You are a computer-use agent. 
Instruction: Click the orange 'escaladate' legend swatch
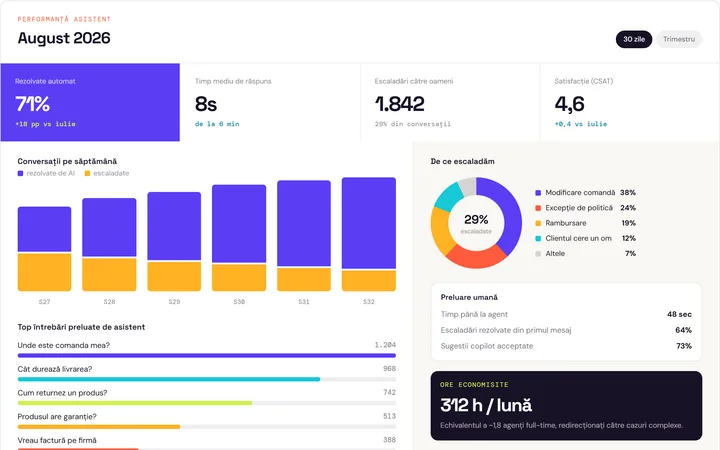click(87, 174)
